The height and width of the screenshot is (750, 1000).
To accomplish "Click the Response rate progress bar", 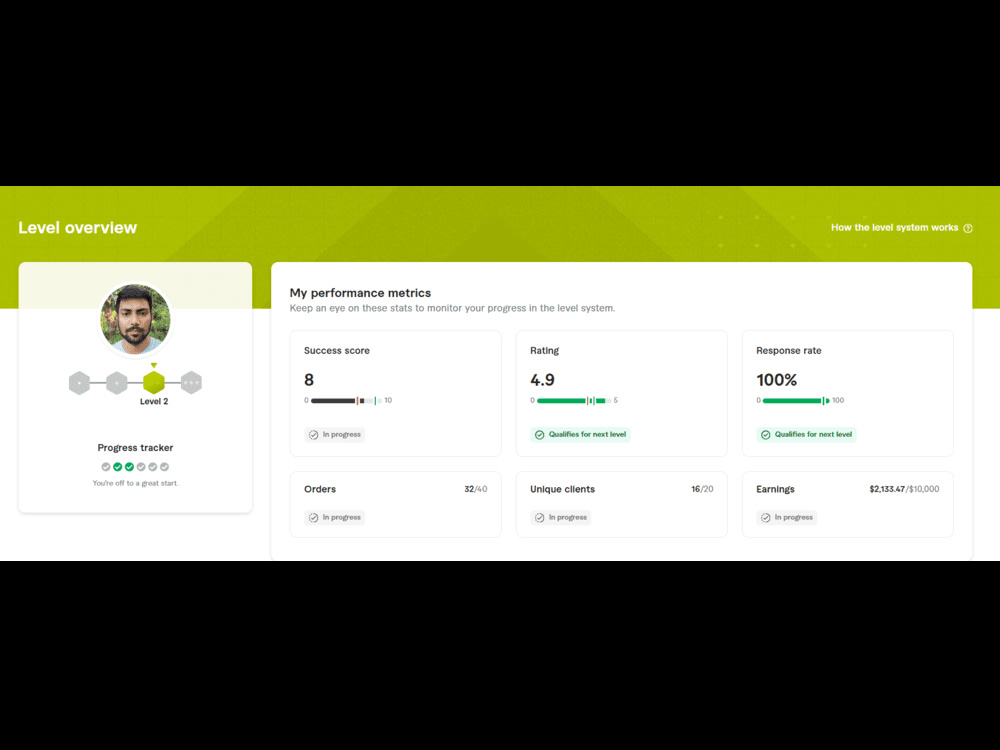I will pyautogui.click(x=796, y=401).
